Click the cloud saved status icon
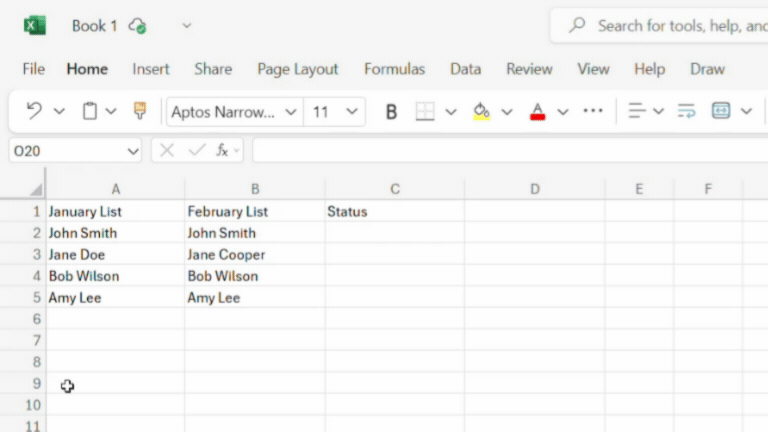 tap(137, 26)
